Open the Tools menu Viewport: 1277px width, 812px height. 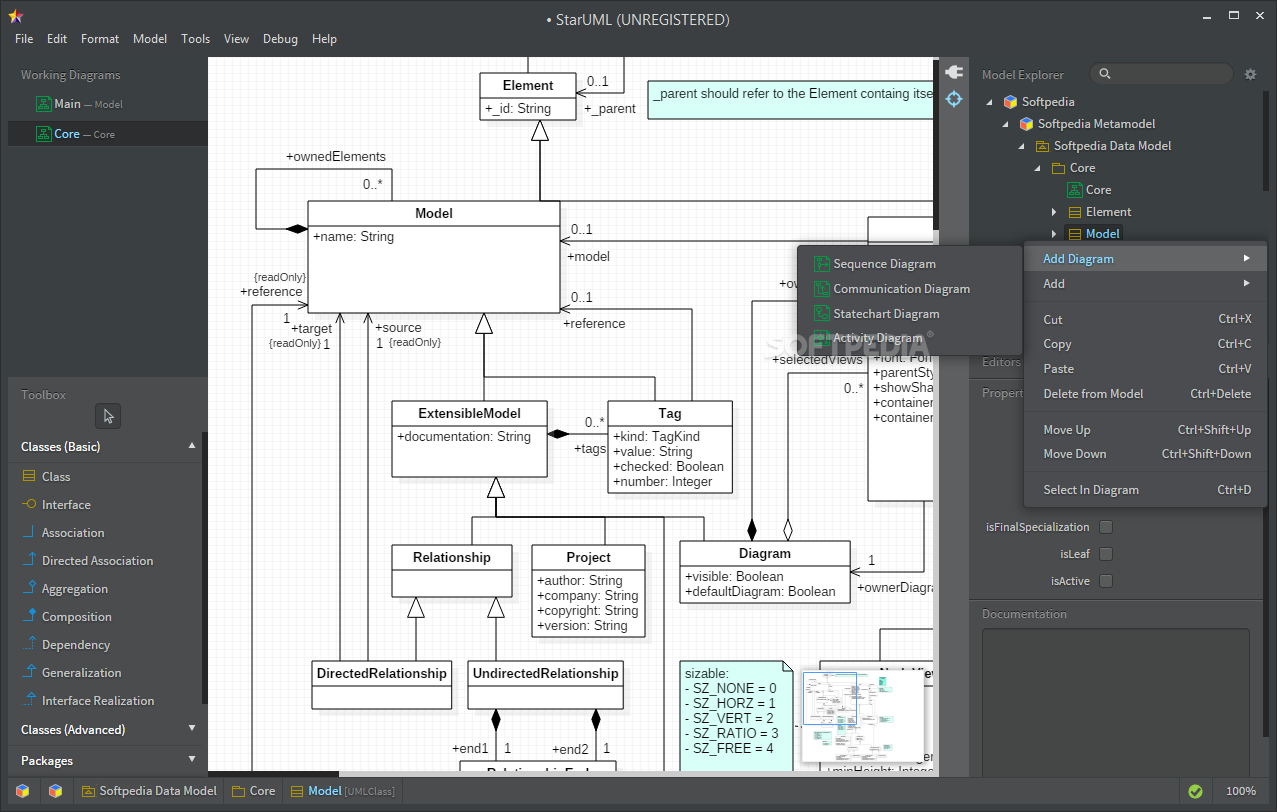196,39
